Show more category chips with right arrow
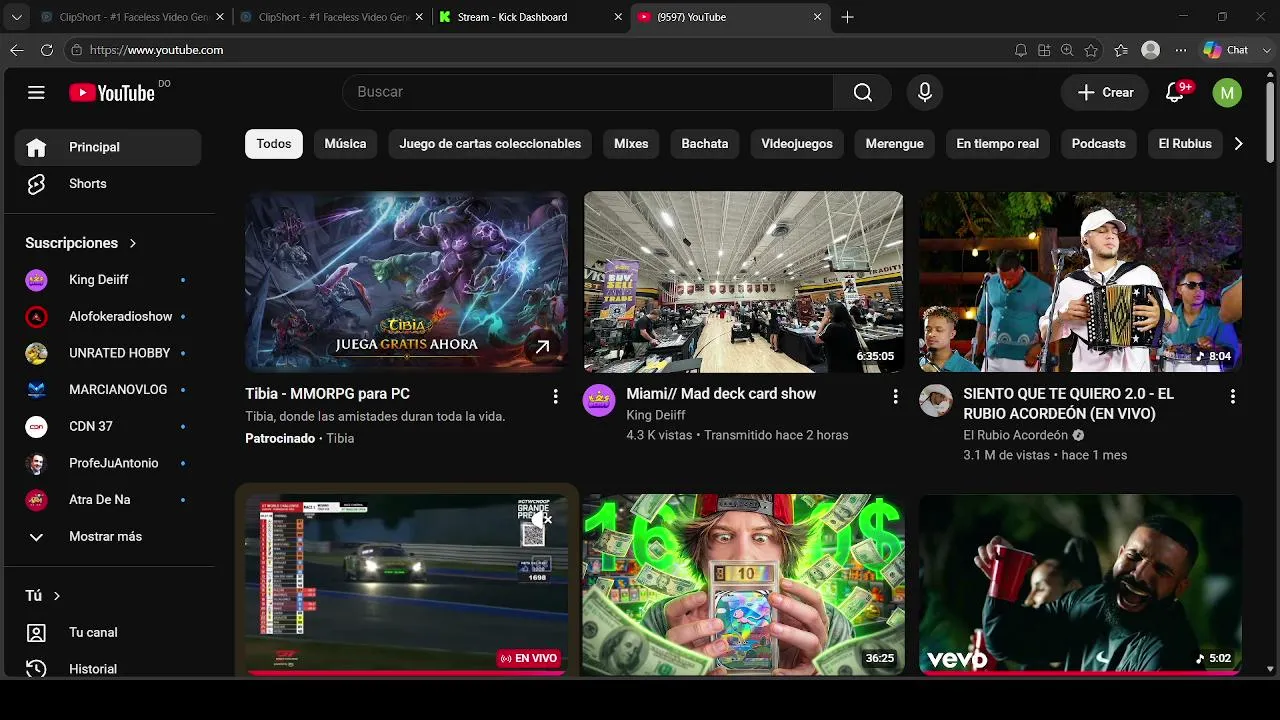This screenshot has width=1280, height=720. point(1238,144)
